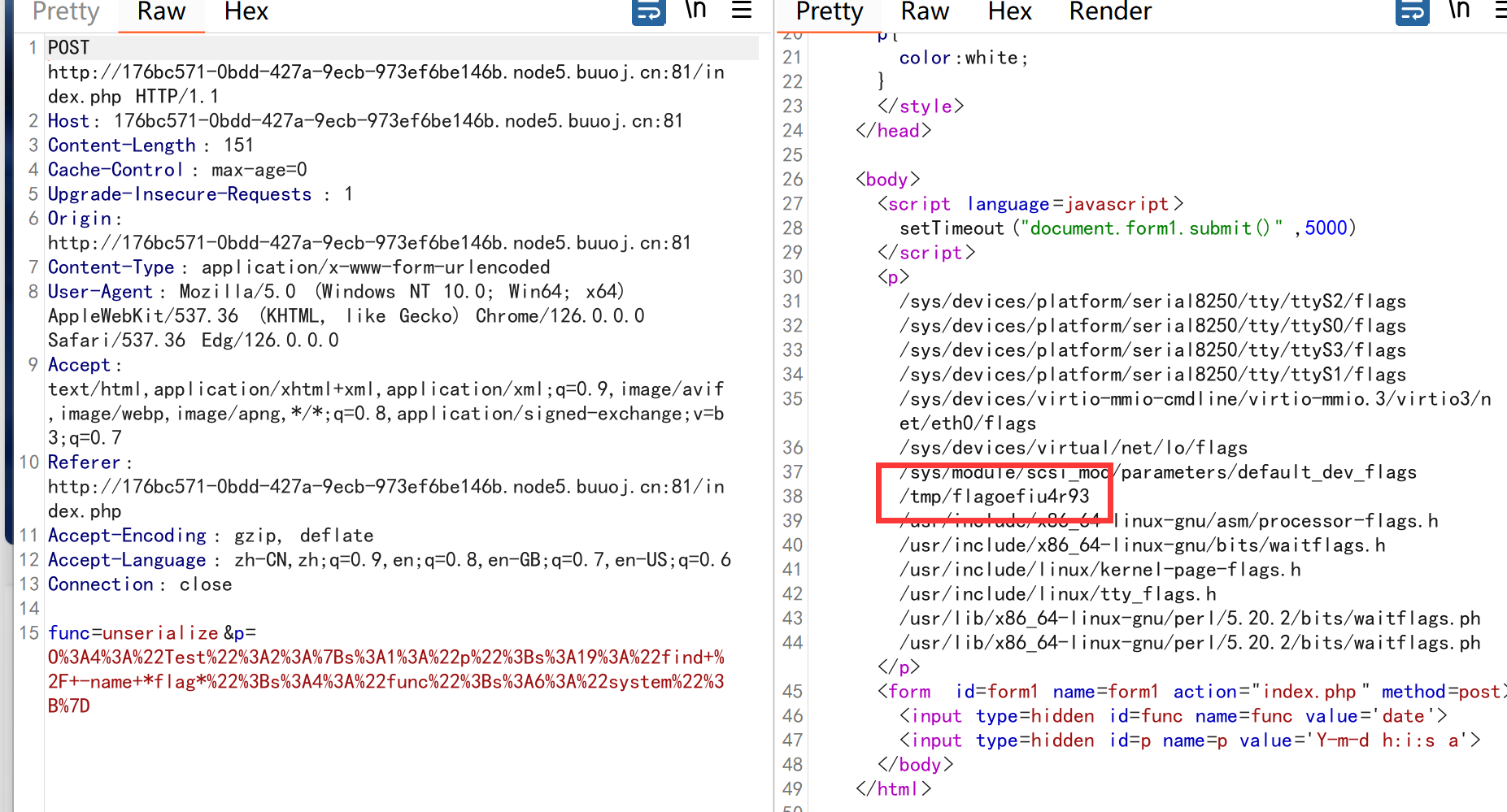The width and height of the screenshot is (1507, 812).
Task: Open Render tab in response panel
Action: click(x=1110, y=12)
